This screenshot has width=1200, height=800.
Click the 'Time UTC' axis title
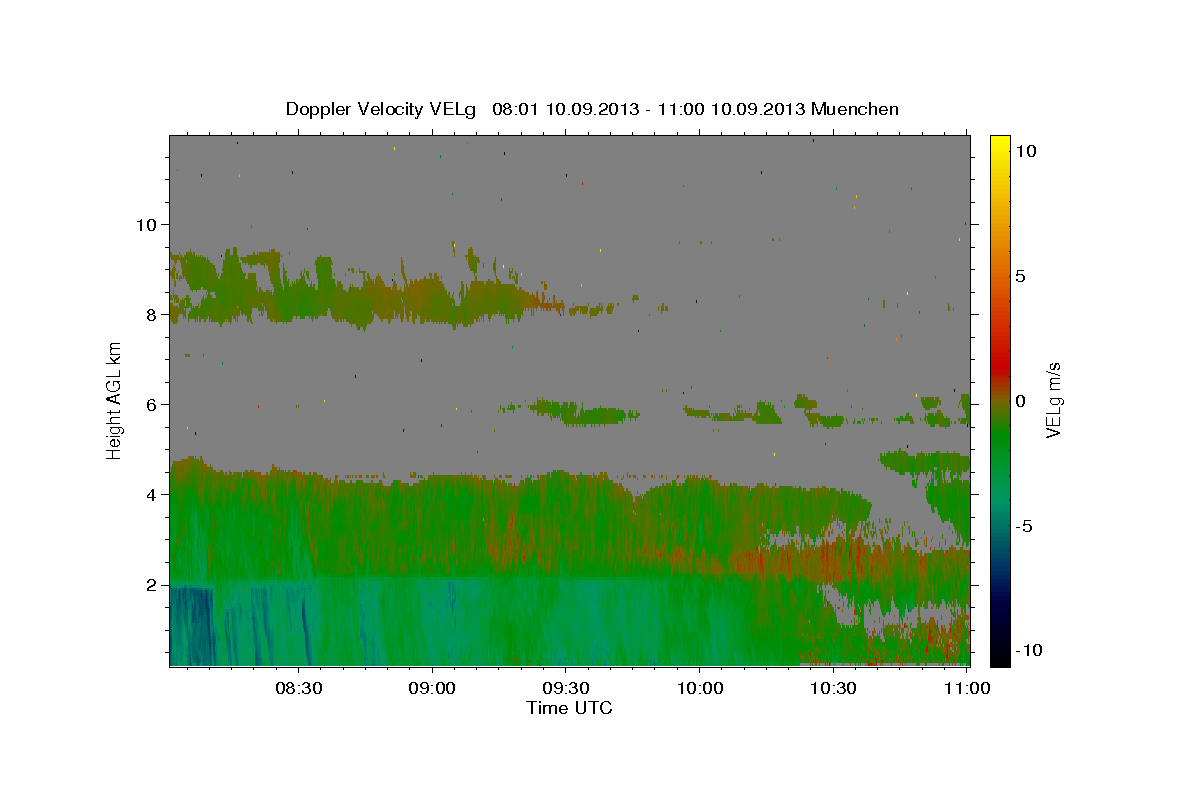click(569, 708)
